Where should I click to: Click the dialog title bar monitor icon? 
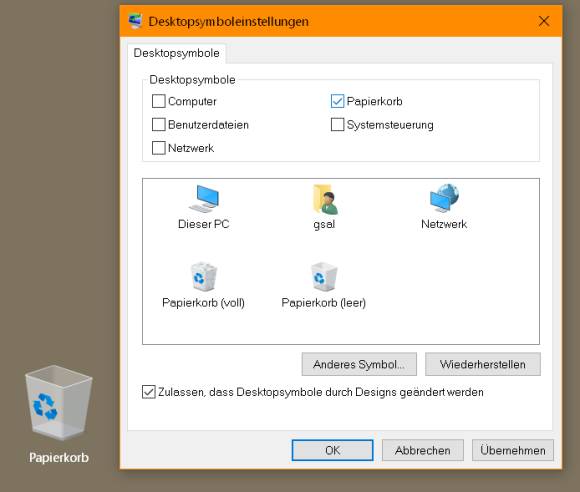(135, 21)
